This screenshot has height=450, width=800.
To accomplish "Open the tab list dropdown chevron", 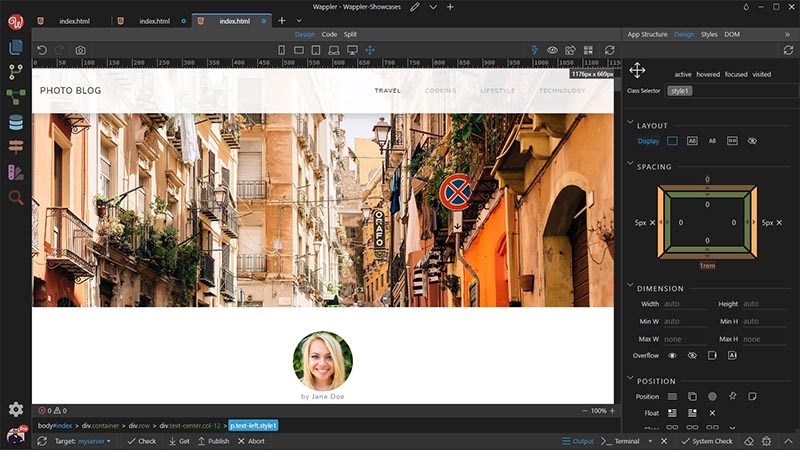I will pos(299,21).
